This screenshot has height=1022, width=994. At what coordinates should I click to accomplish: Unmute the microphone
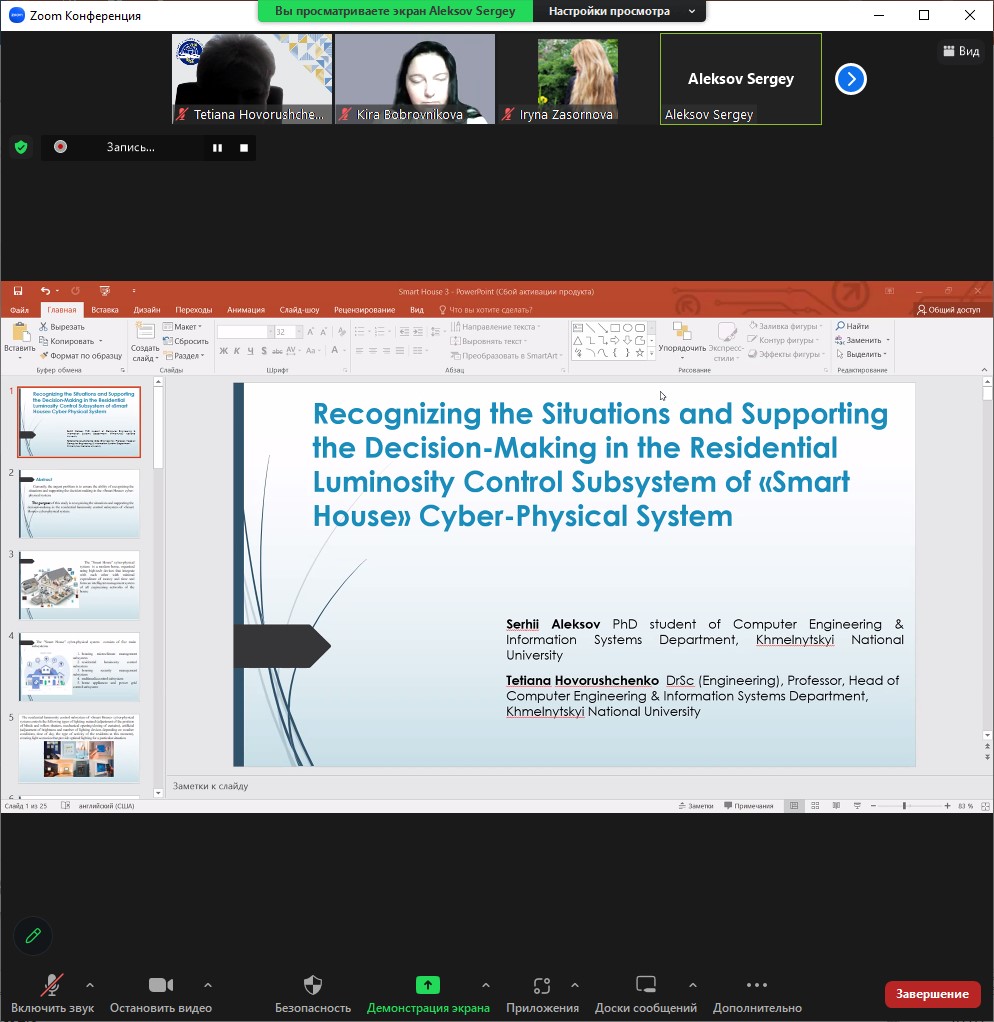click(51, 986)
